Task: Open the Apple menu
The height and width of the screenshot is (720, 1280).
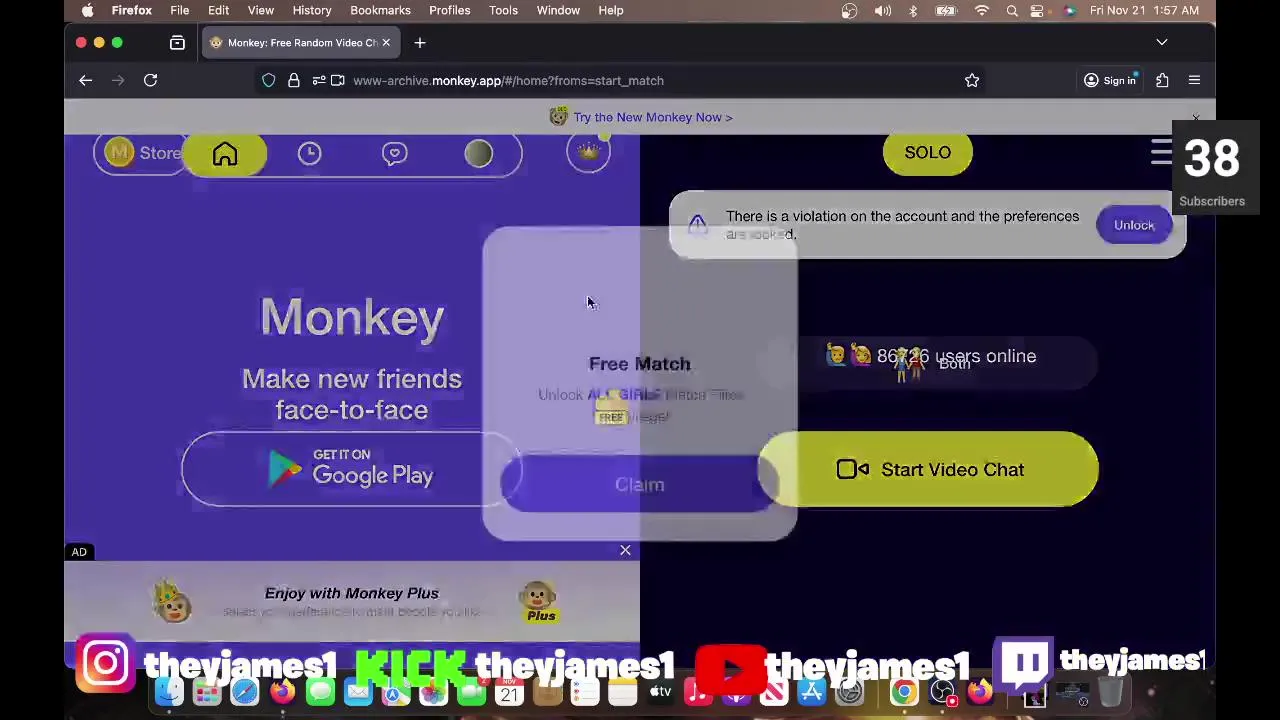Action: coord(88,10)
